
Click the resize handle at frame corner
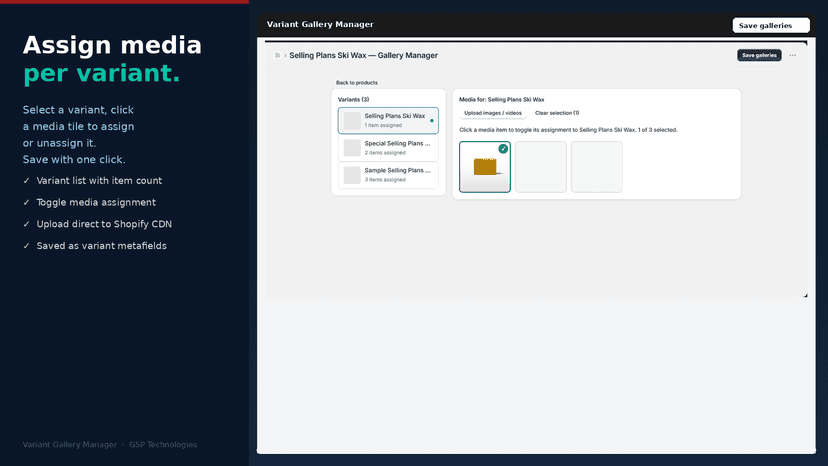[x=805, y=295]
